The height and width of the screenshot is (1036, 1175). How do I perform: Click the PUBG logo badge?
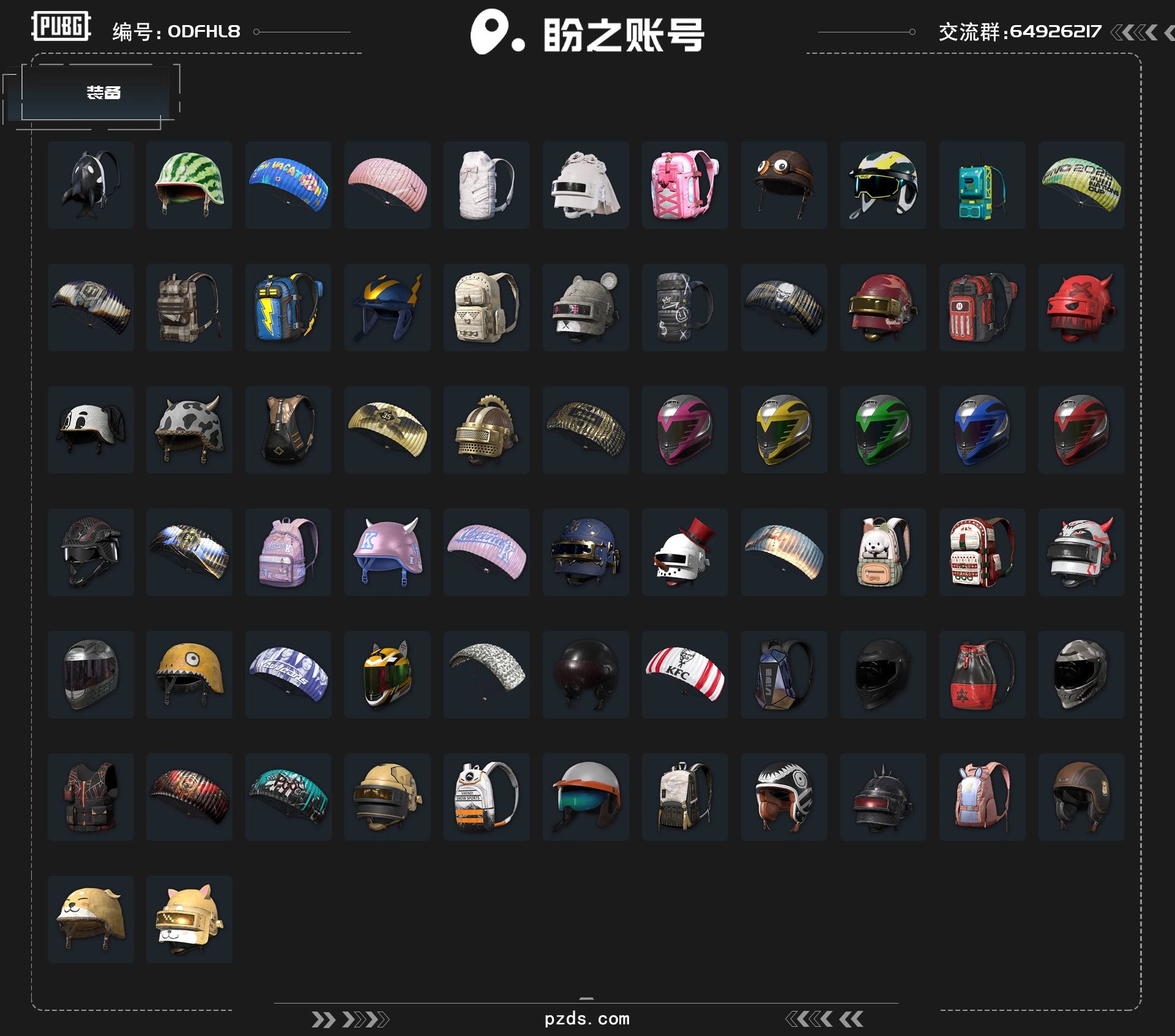[x=61, y=26]
